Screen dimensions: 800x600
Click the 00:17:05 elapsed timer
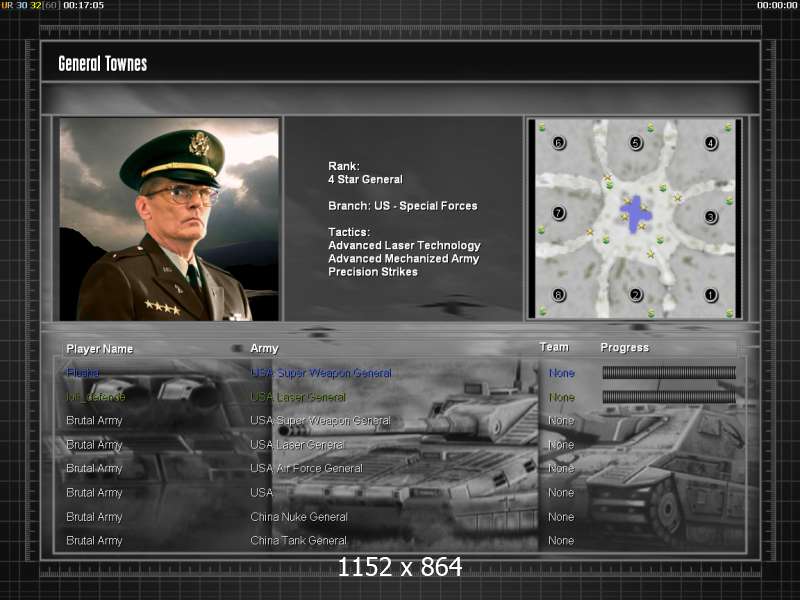point(83,5)
